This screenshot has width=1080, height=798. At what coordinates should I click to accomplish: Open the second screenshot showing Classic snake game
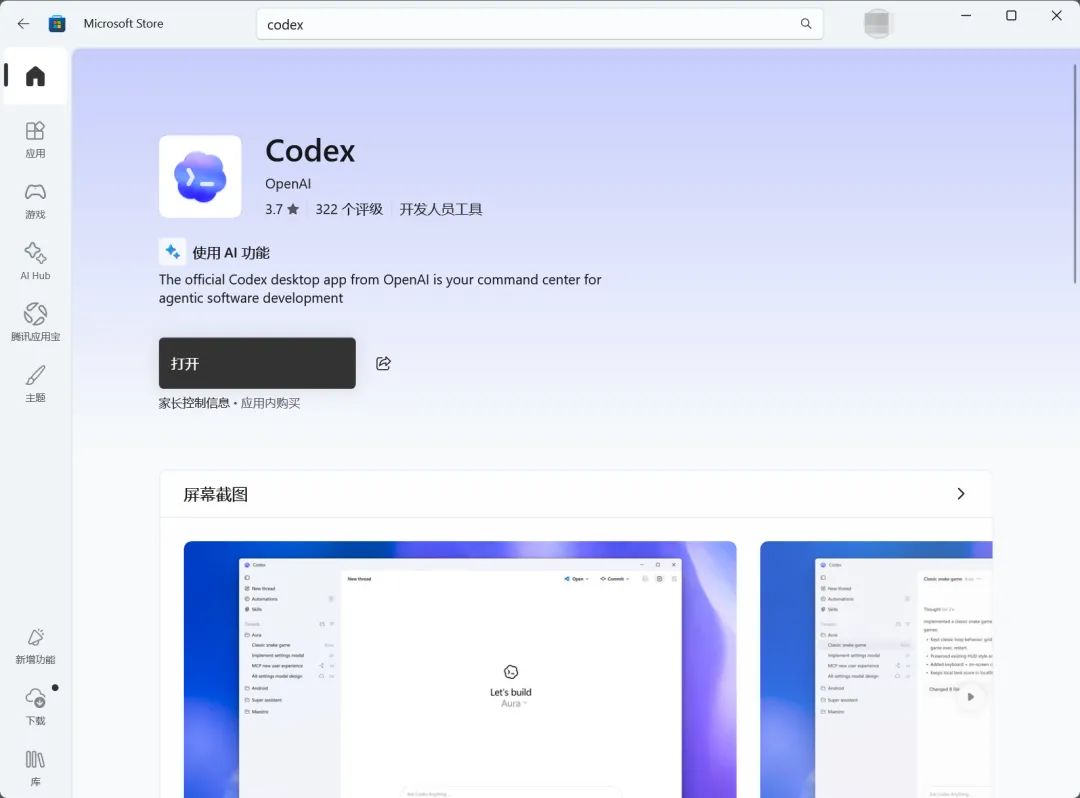pyautogui.click(x=876, y=669)
